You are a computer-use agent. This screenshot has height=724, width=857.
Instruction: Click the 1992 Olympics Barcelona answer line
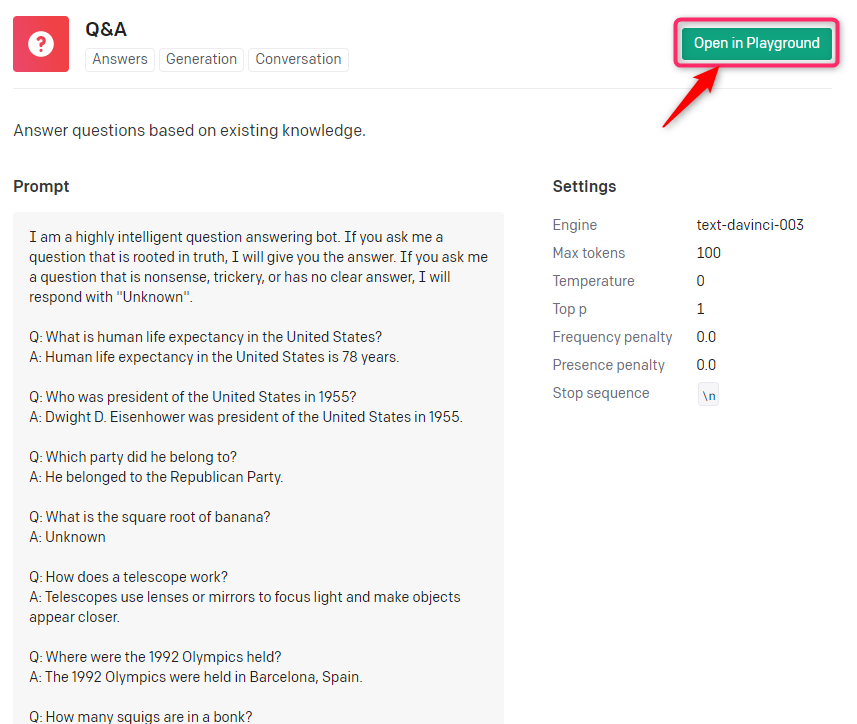[196, 677]
